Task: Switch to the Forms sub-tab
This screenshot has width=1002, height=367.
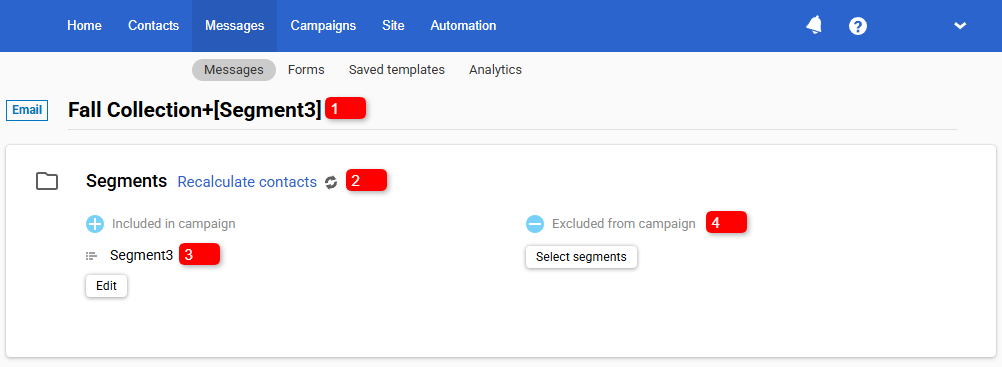Action: (306, 70)
